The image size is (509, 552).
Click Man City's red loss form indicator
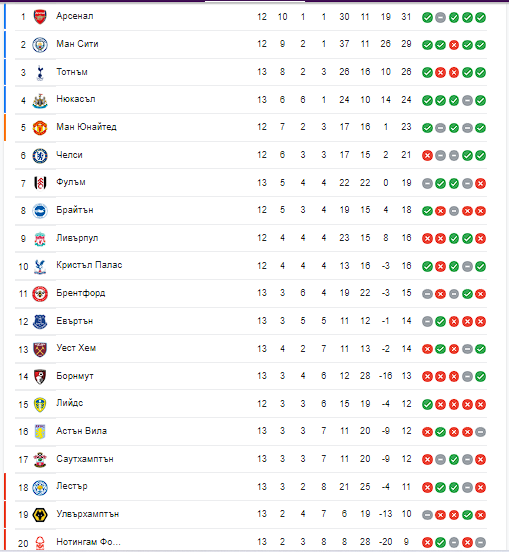tap(454, 45)
